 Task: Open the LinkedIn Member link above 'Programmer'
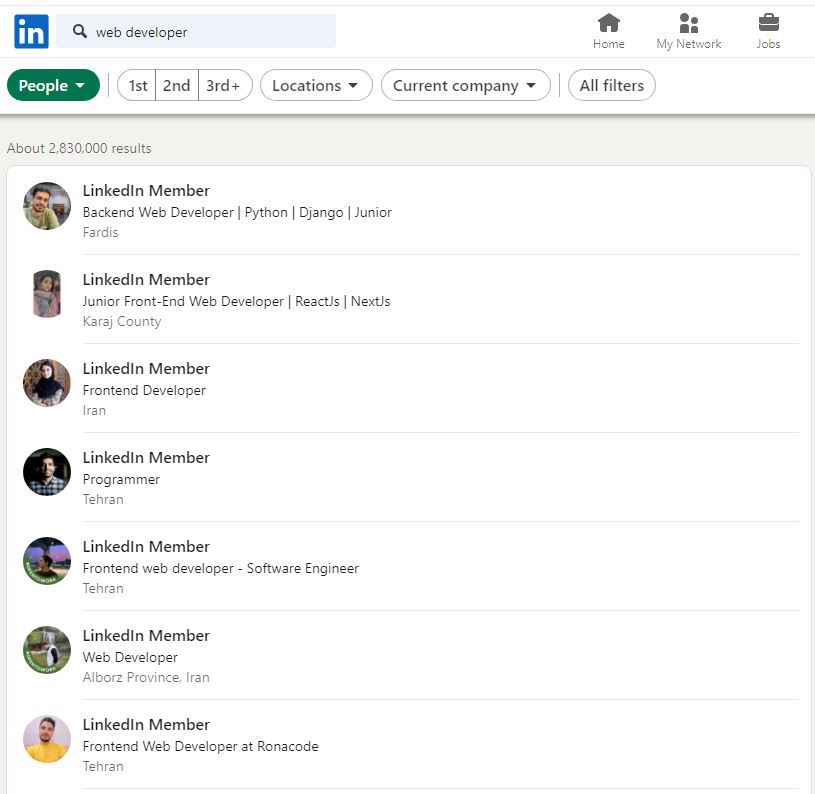coord(146,457)
